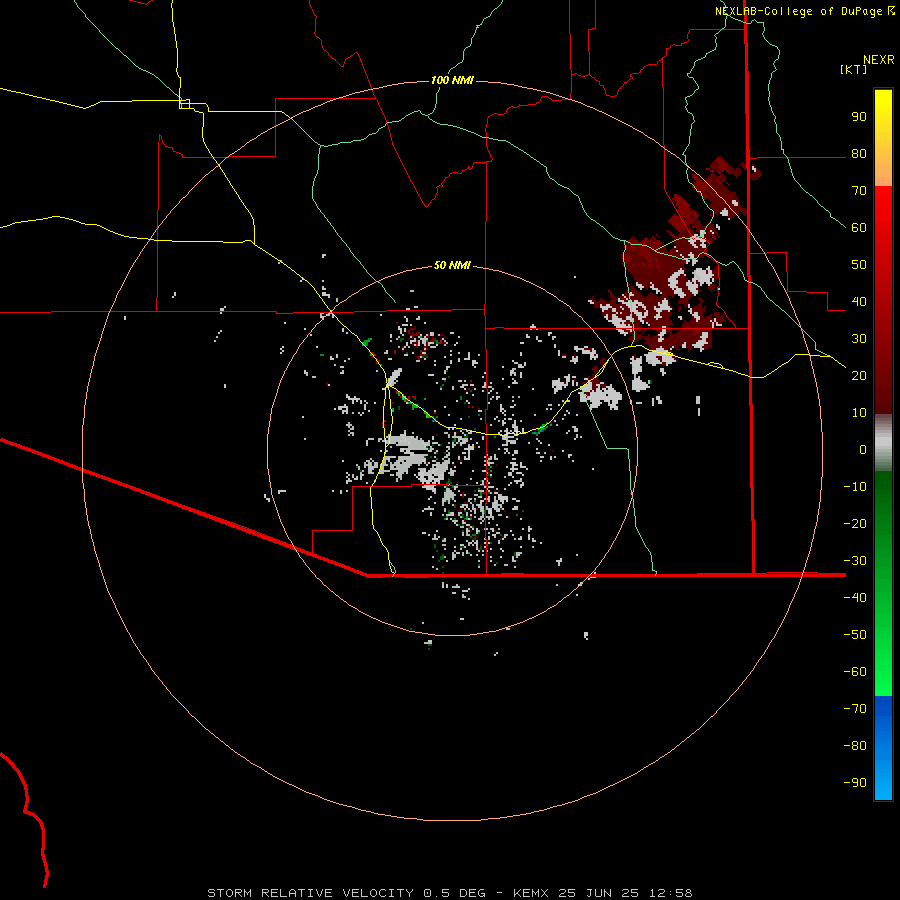Image resolution: width=900 pixels, height=900 pixels.
Task: Click the 50 NMI range ring label
Action: coord(452,265)
